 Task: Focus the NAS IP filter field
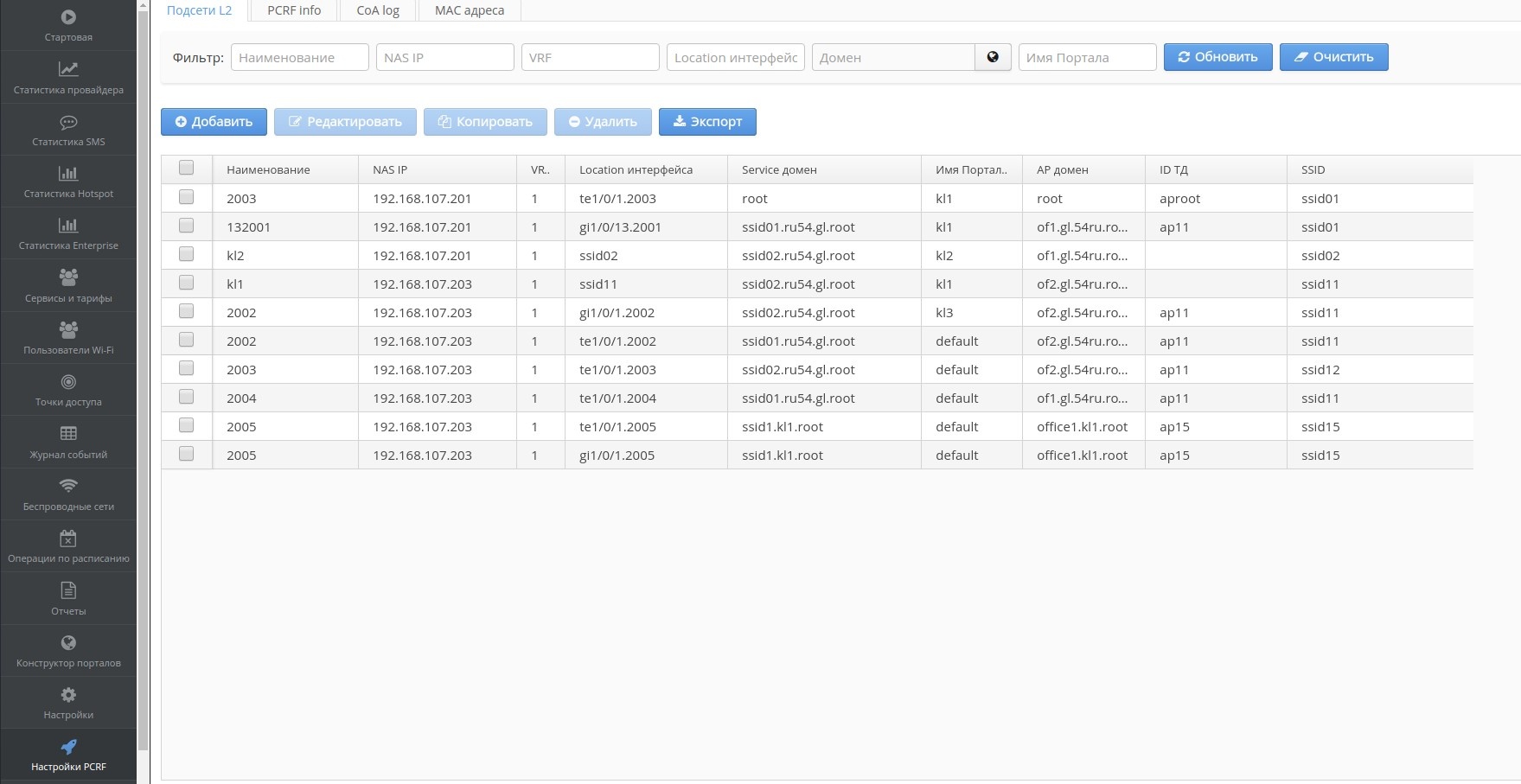coord(444,57)
